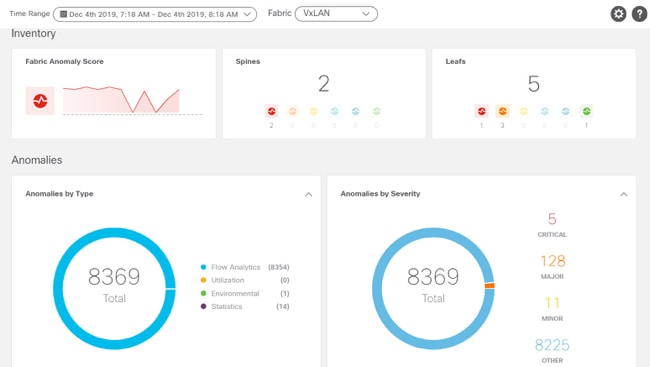Select the blue info icon under Leafs
650x367 pixels.
565,111
